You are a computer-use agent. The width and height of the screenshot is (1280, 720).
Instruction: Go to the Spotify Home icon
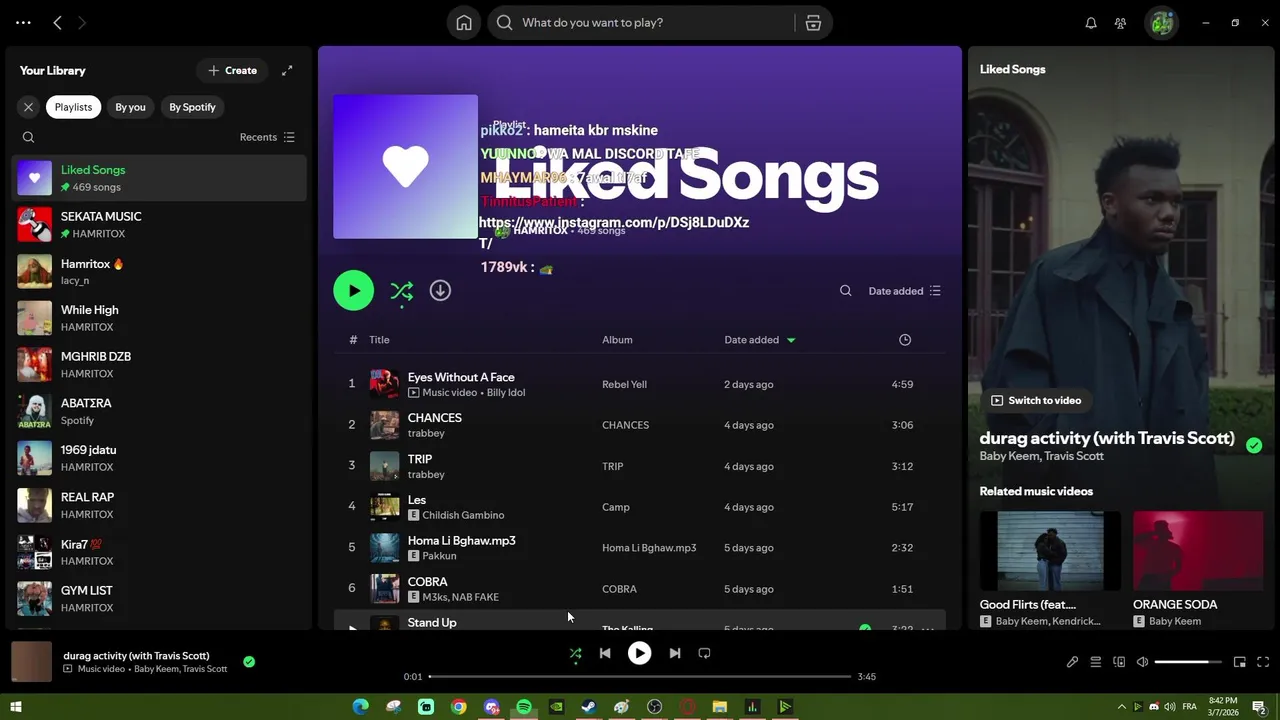pos(464,23)
